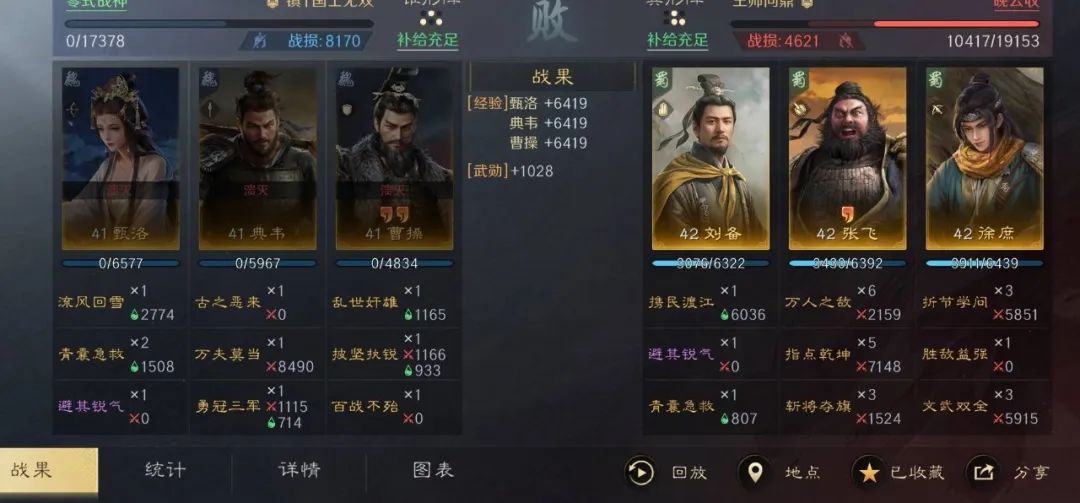Click 刘备's troop strength bar
This screenshot has height=503, width=1080.
pos(711,263)
